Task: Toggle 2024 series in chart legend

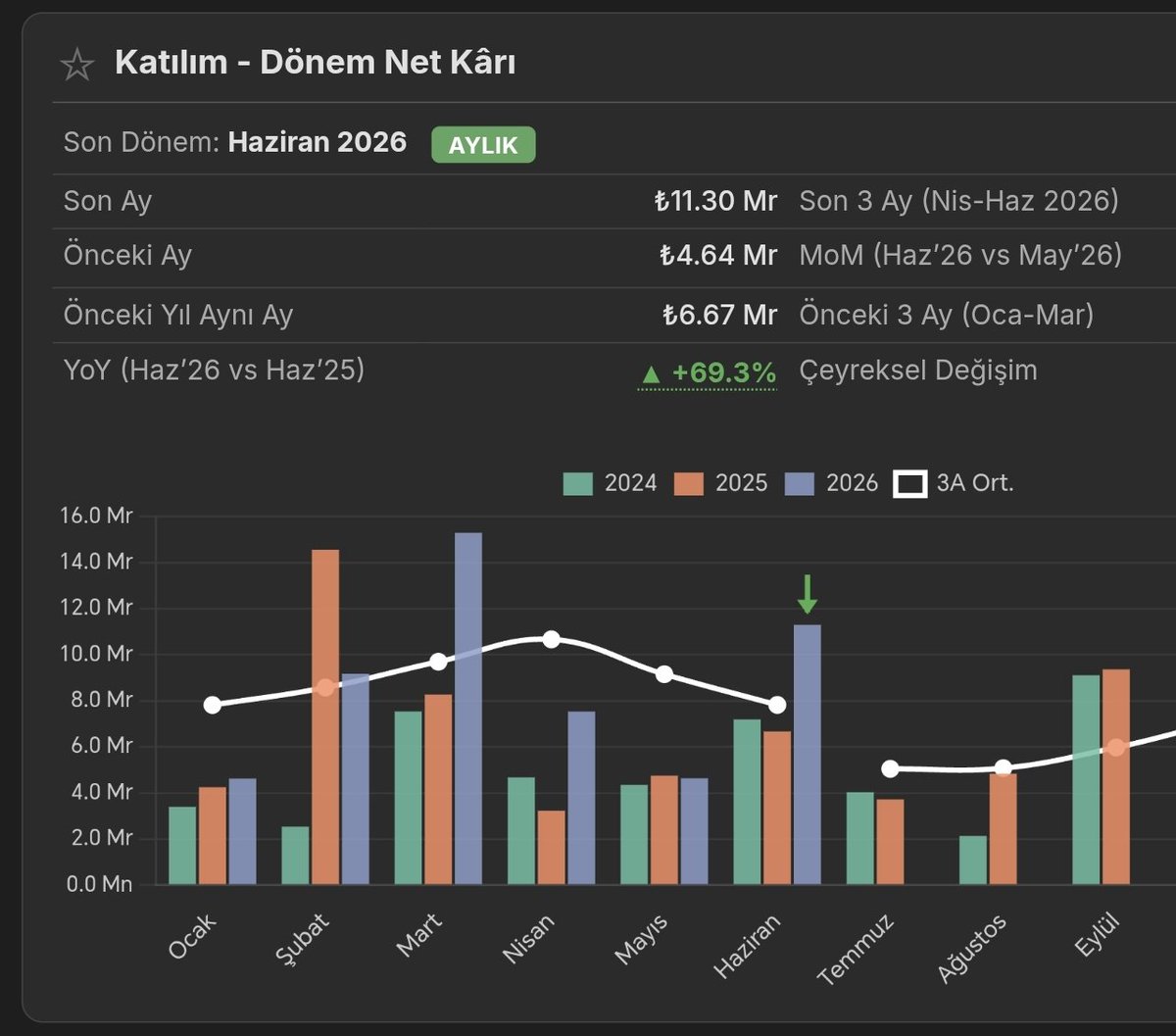Action: click(x=610, y=483)
